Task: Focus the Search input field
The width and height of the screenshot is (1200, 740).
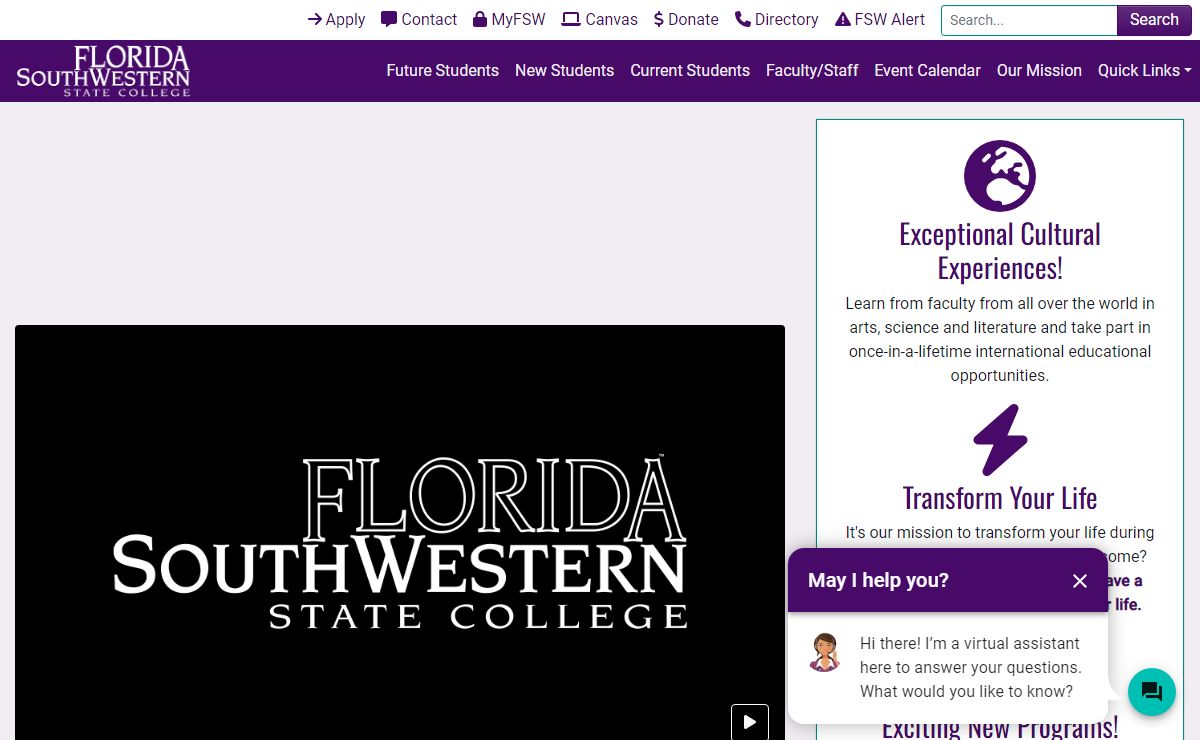Action: [x=1029, y=20]
